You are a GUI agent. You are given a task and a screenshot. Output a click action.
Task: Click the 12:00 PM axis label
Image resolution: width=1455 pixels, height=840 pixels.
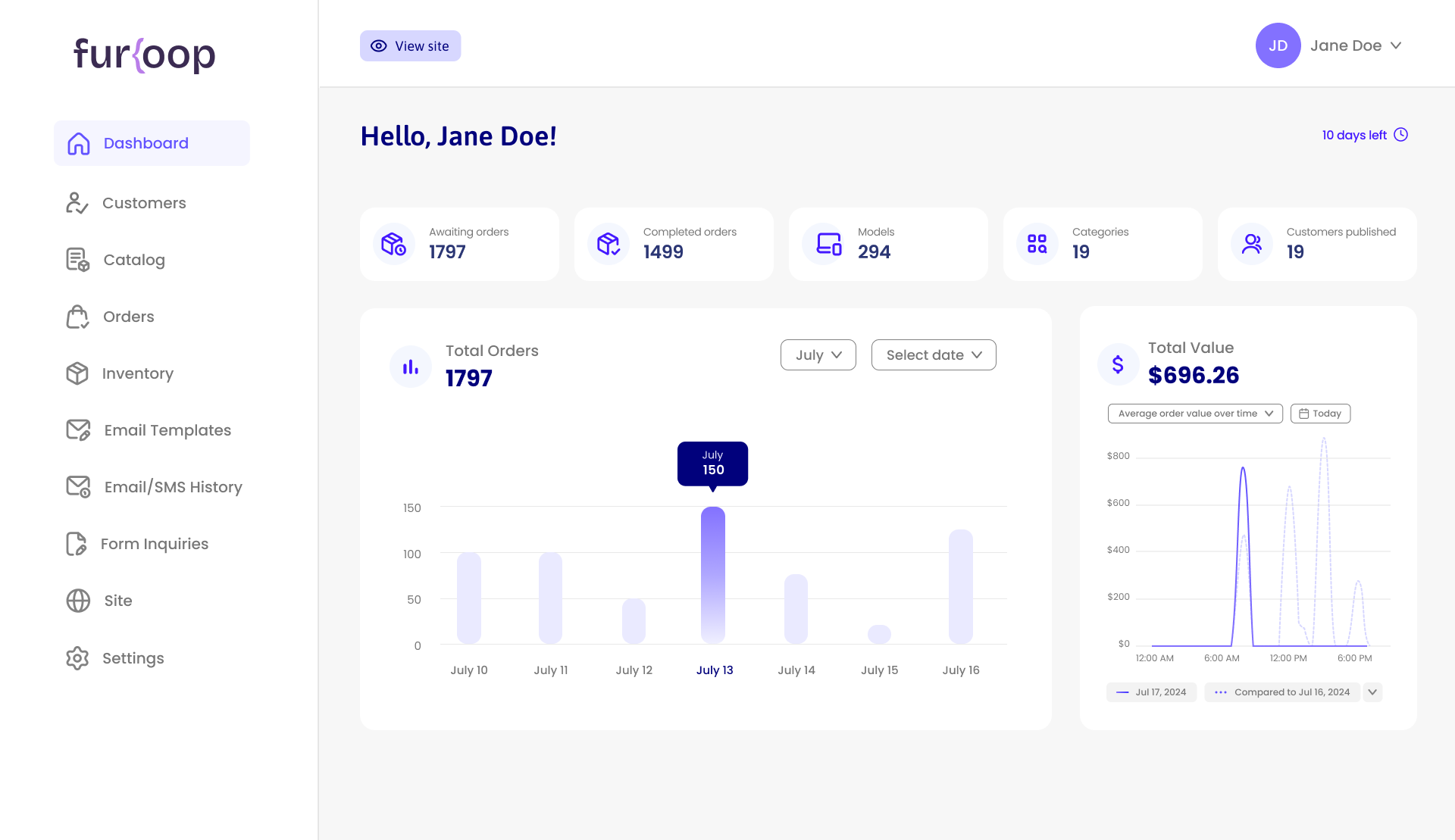tap(1288, 658)
